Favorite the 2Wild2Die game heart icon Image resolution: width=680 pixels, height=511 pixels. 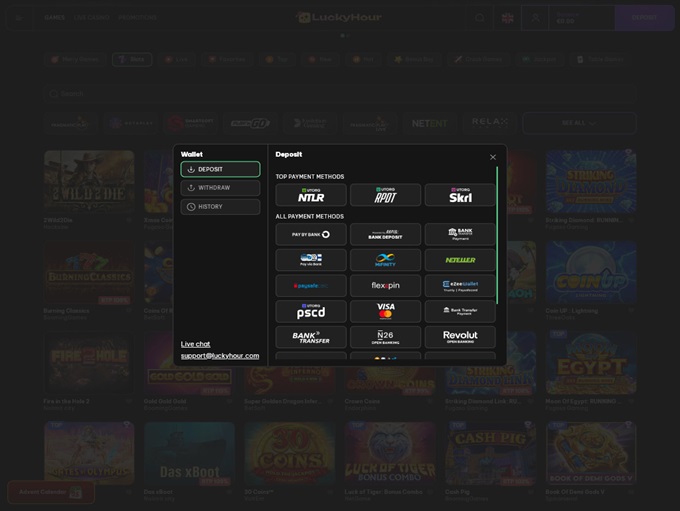pos(129,220)
